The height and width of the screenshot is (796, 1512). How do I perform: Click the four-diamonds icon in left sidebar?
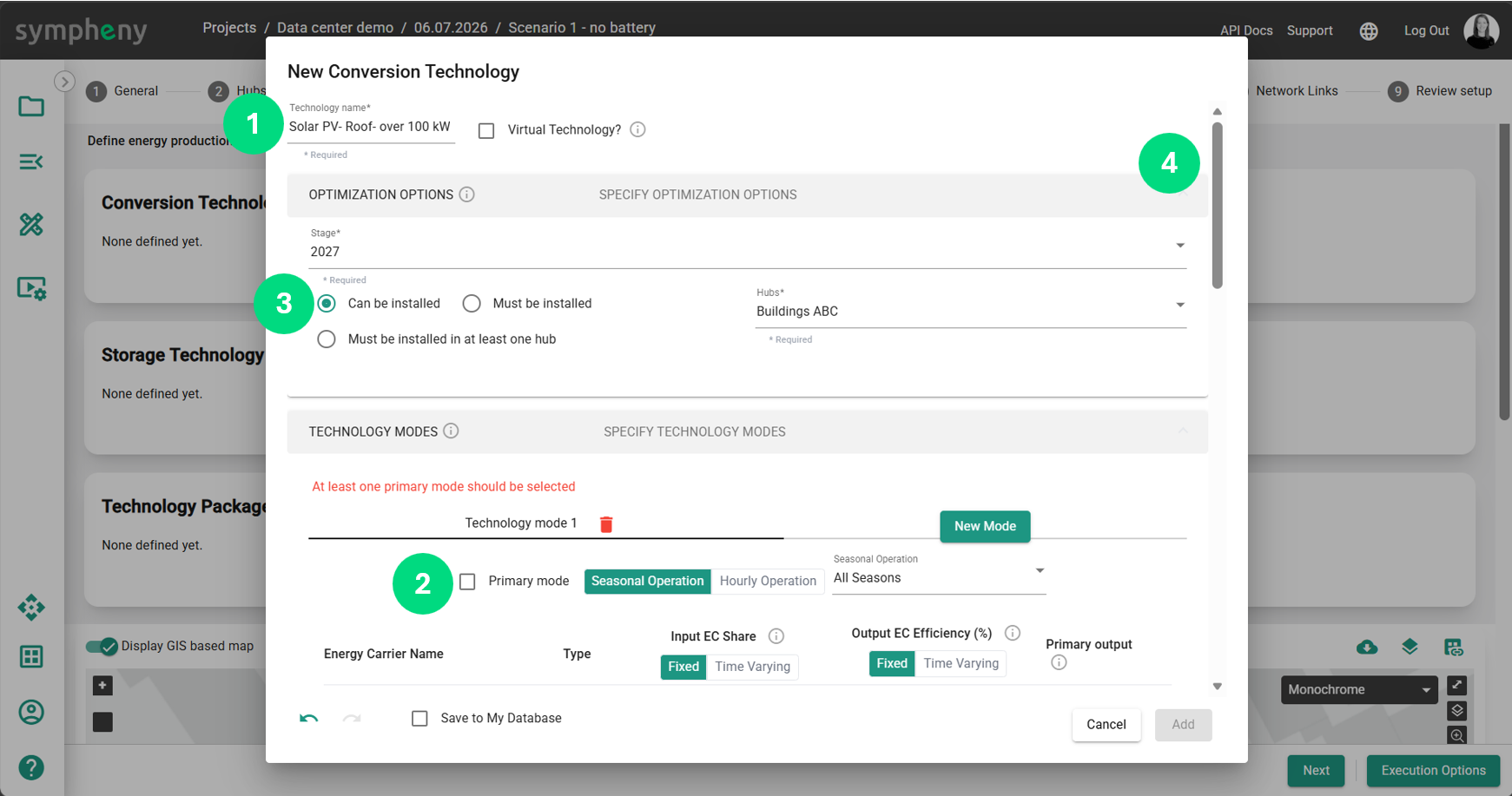tap(31, 608)
